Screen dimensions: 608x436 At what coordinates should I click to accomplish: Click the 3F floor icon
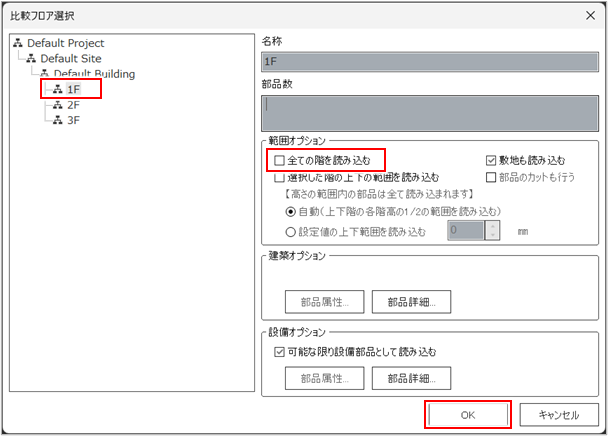[58, 119]
